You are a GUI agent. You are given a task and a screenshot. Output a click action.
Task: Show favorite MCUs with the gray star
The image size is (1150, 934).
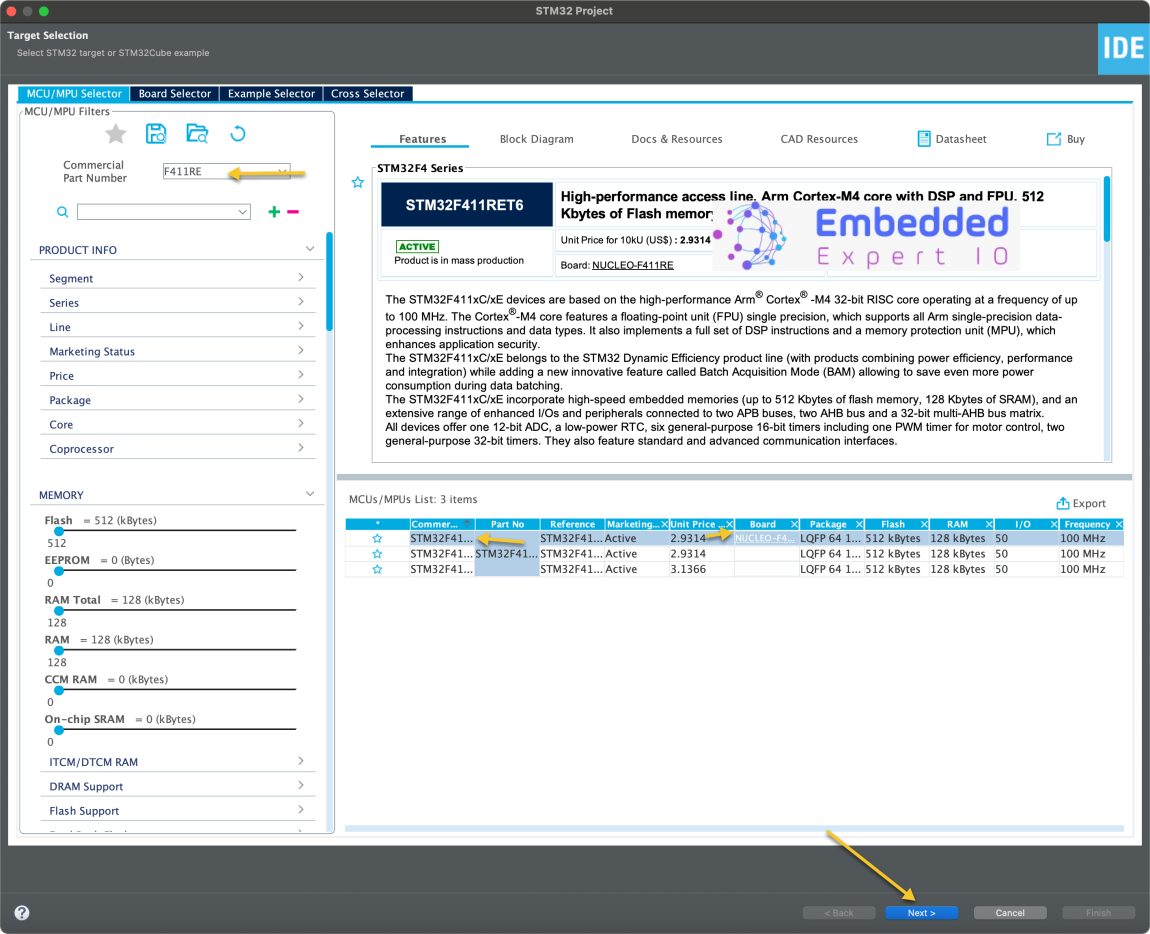(x=116, y=134)
